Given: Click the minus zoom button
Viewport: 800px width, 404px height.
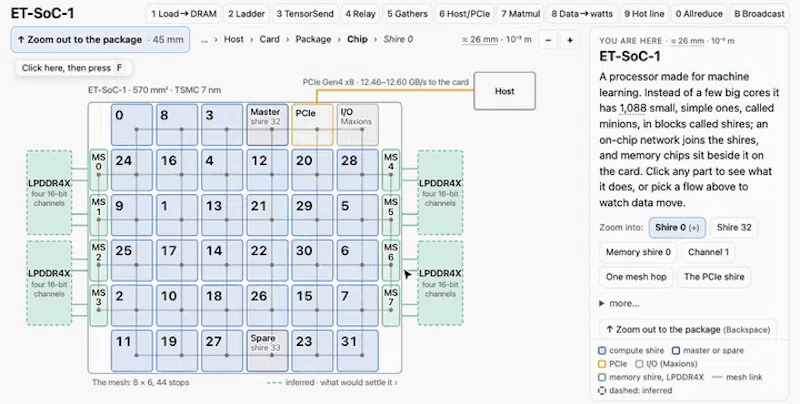Looking at the screenshot, I should tap(548, 40).
